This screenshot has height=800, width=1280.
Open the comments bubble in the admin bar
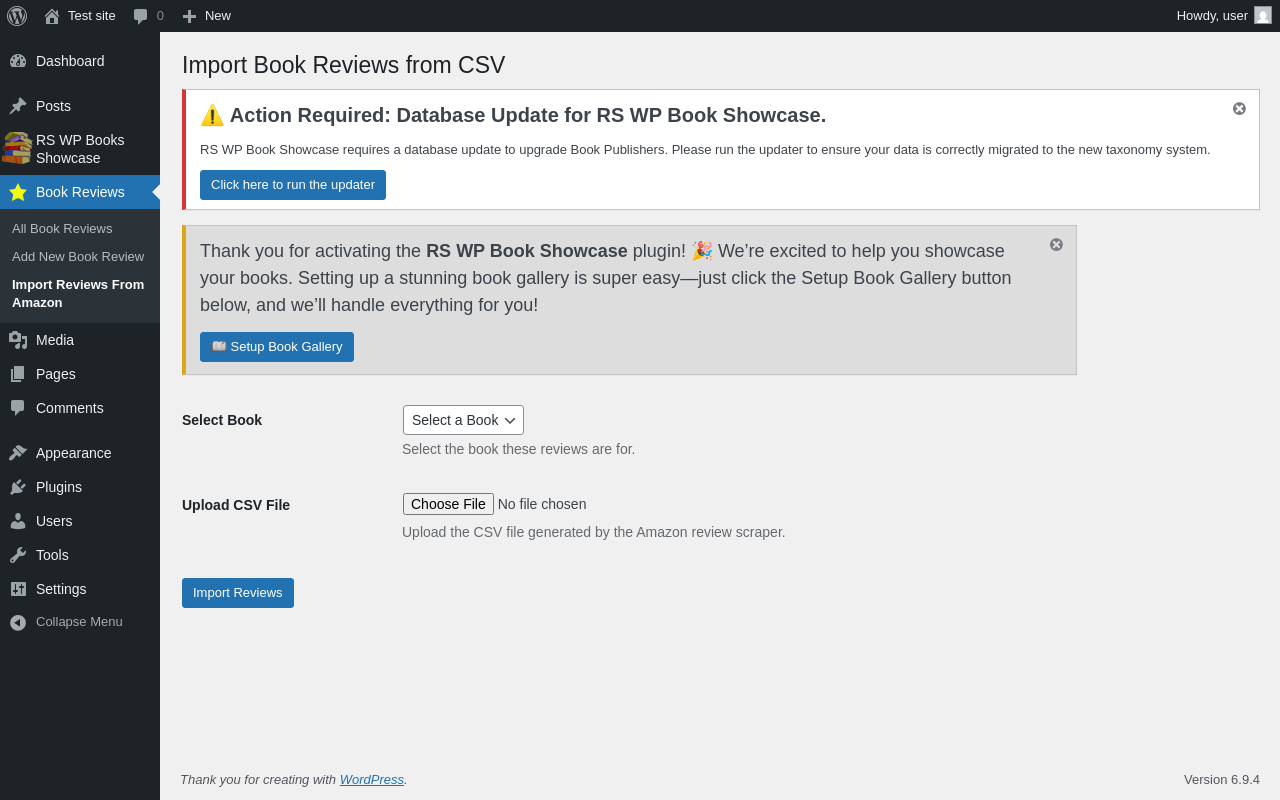(x=140, y=16)
